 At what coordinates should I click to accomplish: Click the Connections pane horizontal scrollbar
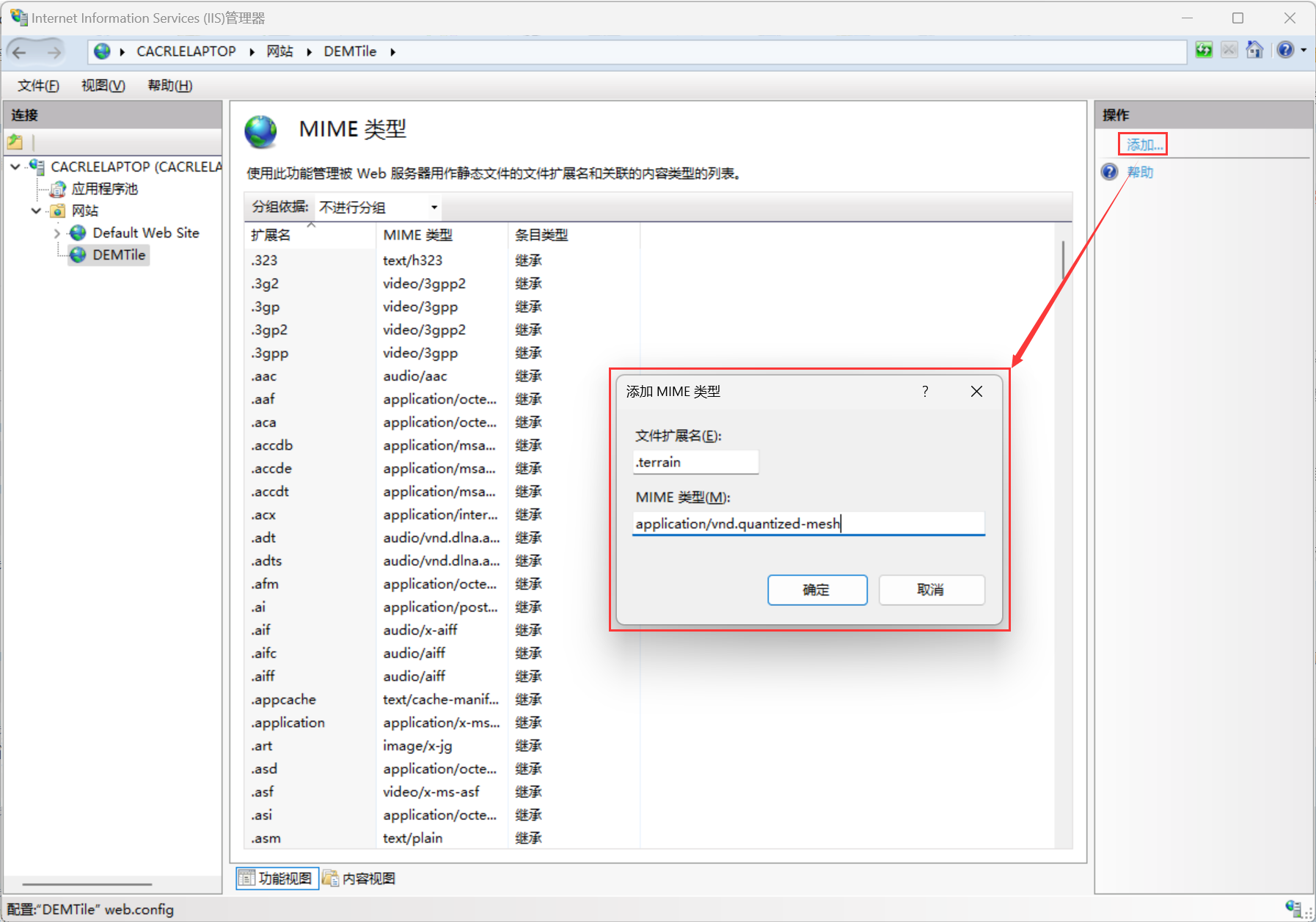(87, 885)
